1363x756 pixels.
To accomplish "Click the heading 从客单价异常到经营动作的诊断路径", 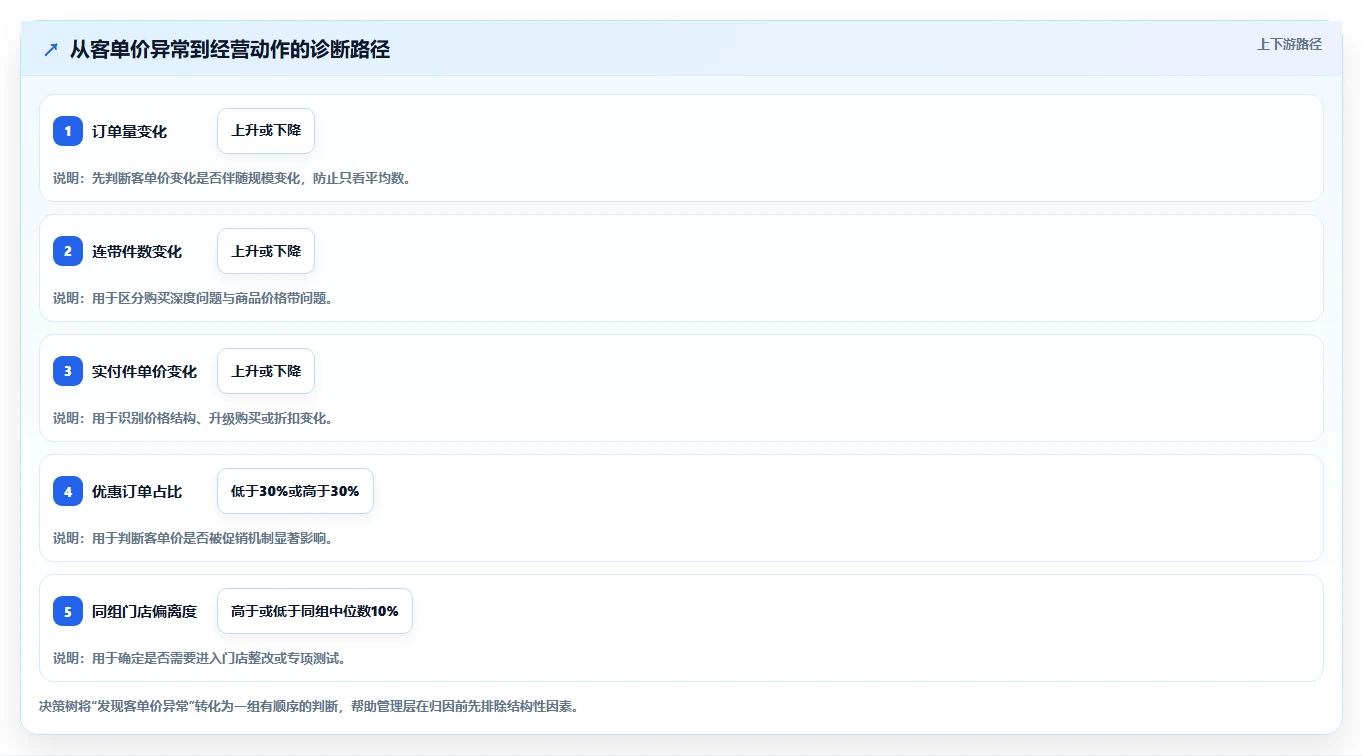I will point(230,50).
